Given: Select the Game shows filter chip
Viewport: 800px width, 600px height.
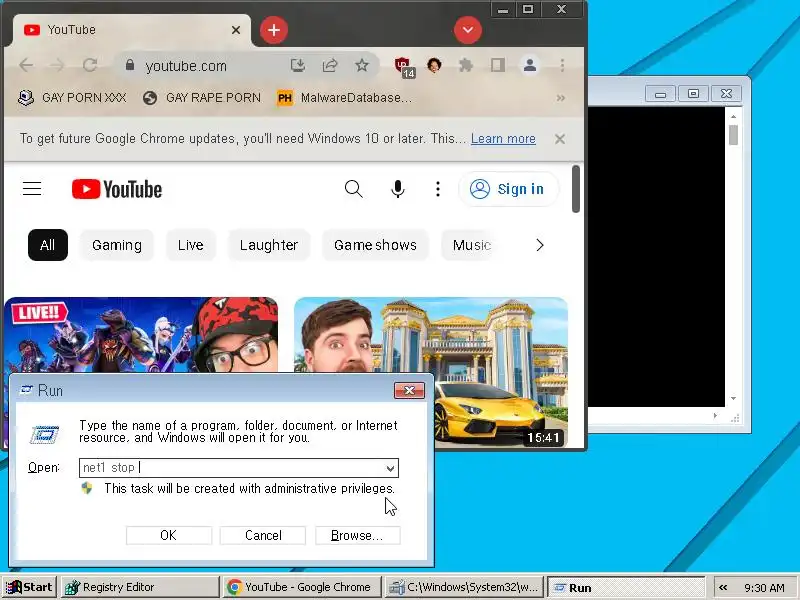Looking at the screenshot, I should (375, 245).
